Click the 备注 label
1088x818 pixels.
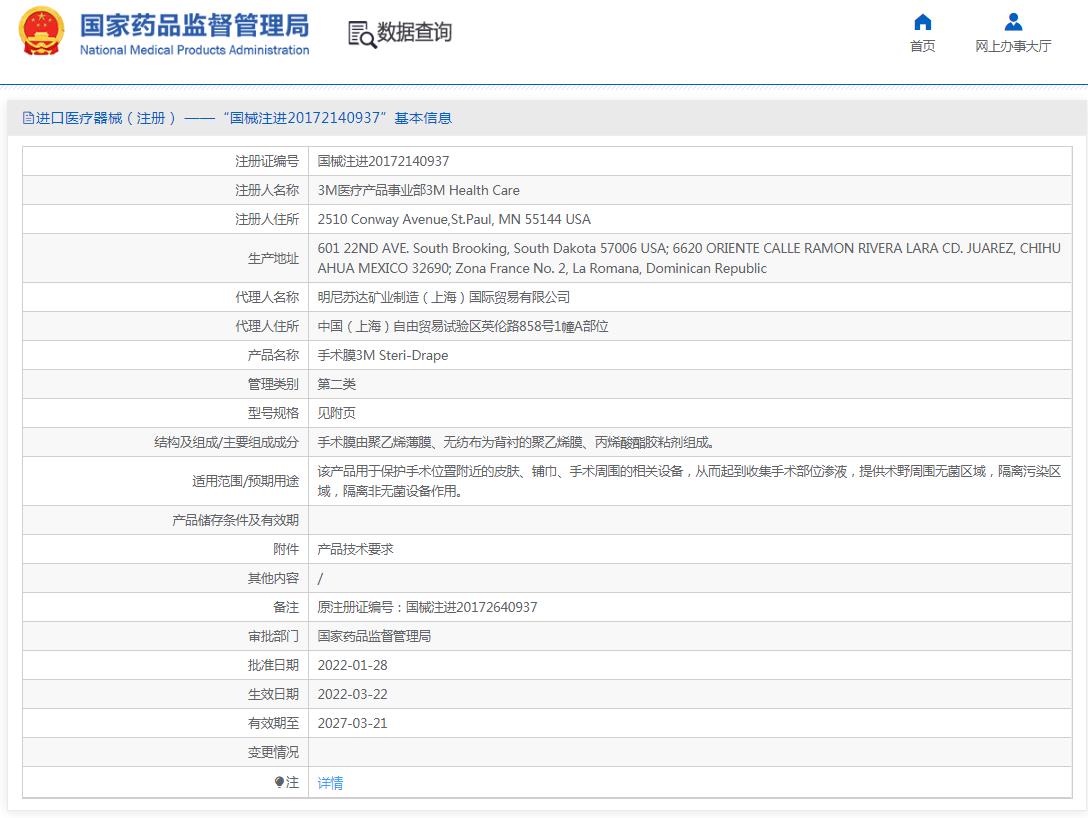tap(286, 608)
